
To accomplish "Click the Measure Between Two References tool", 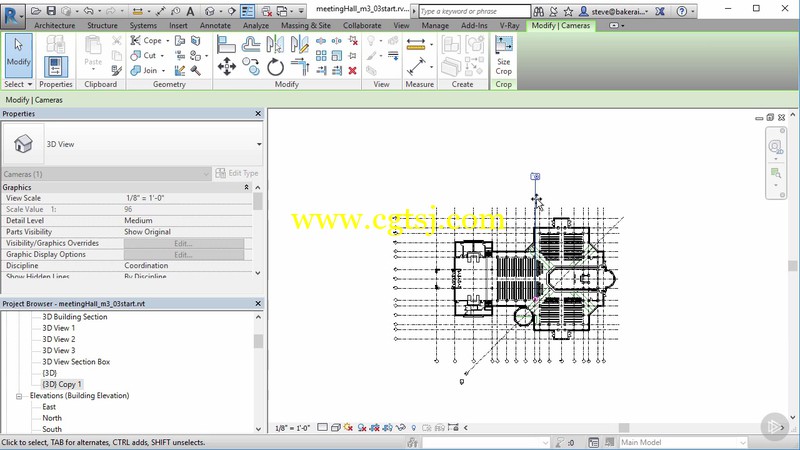I will [416, 67].
